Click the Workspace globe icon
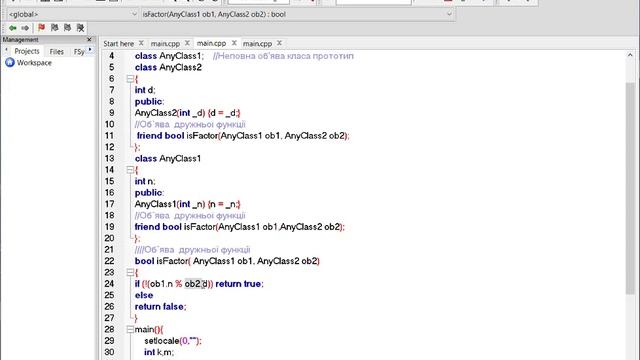 (10, 62)
